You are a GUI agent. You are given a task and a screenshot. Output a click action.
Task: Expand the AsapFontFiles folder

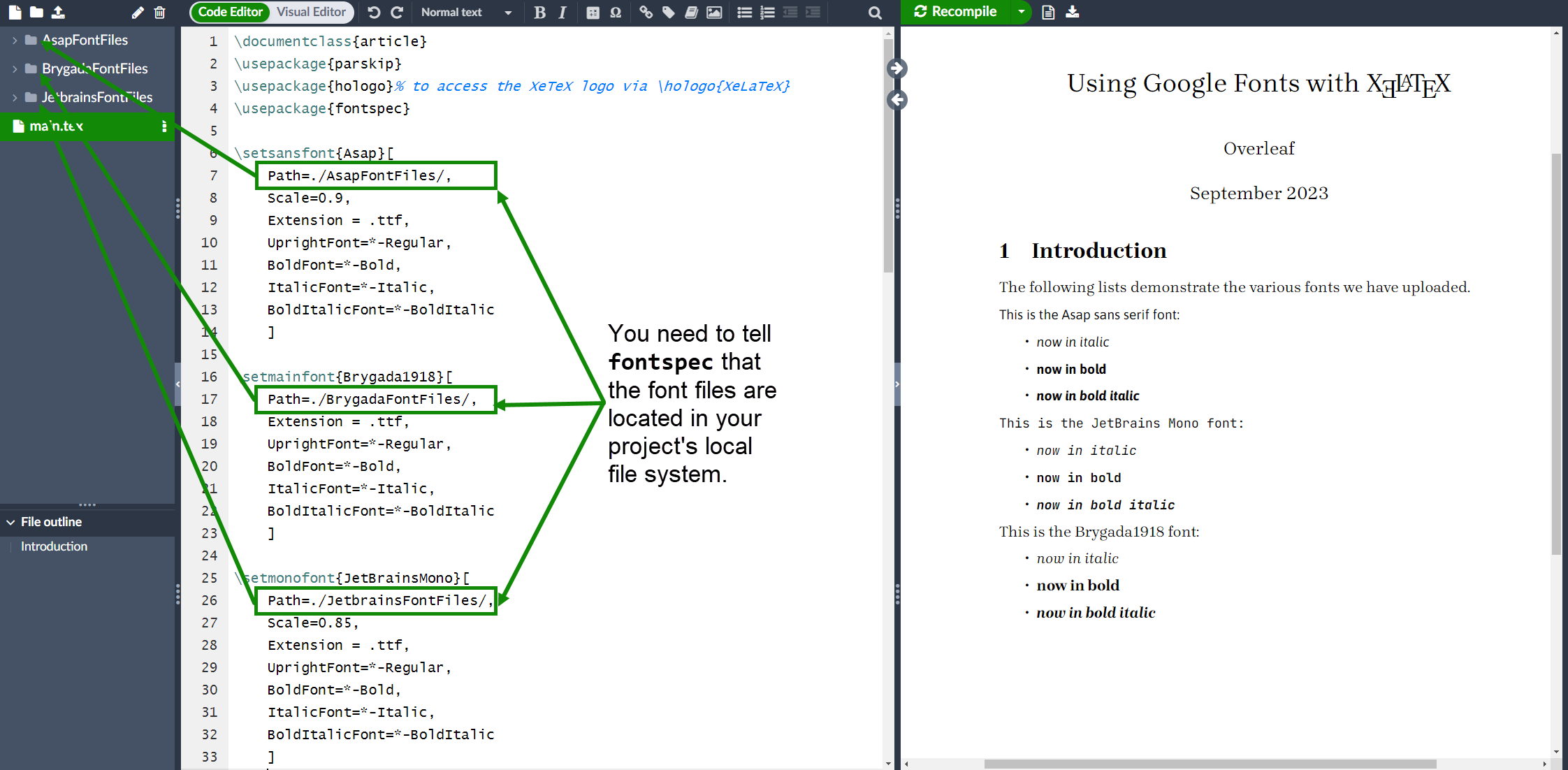point(15,41)
